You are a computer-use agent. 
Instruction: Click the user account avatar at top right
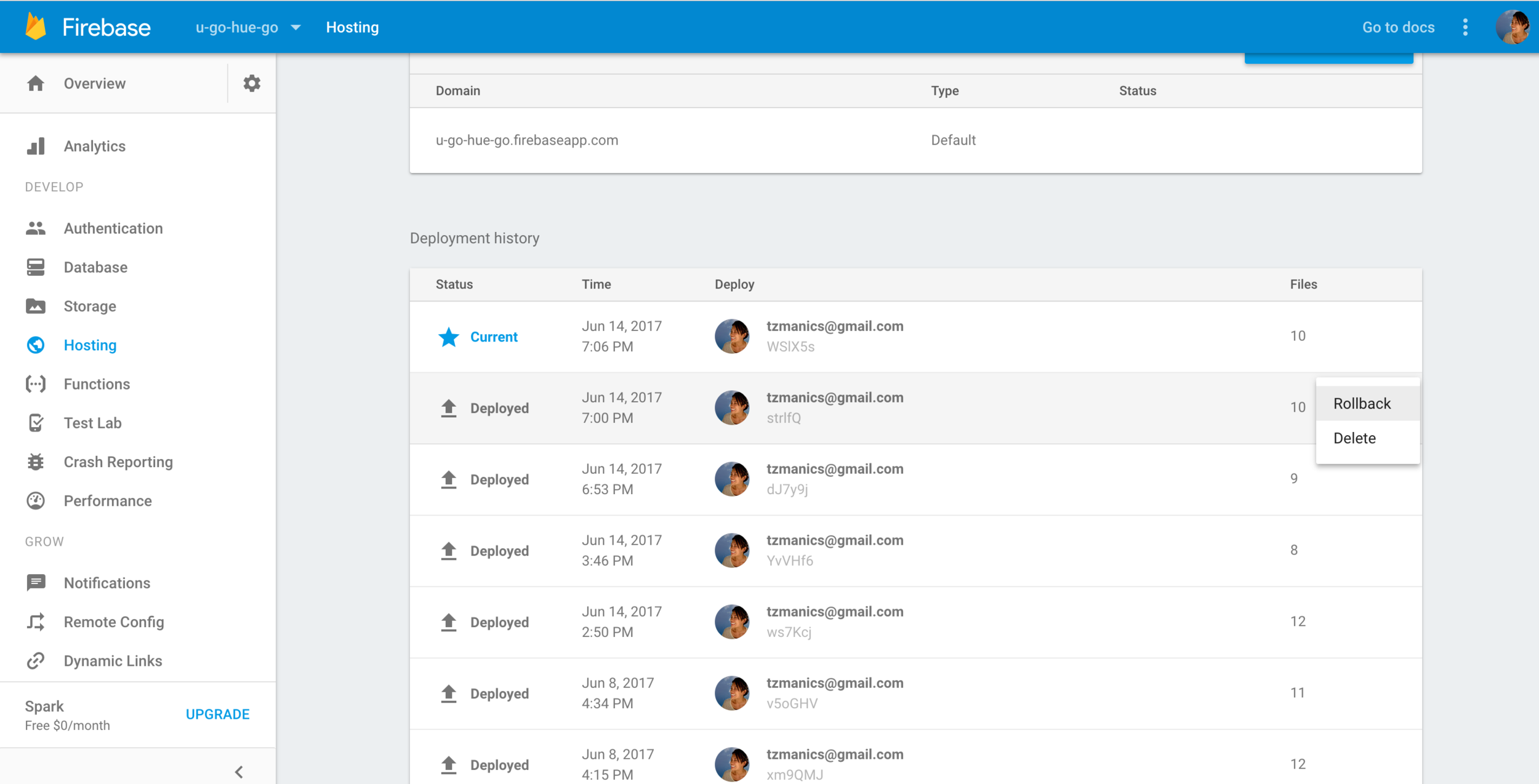[x=1512, y=28]
